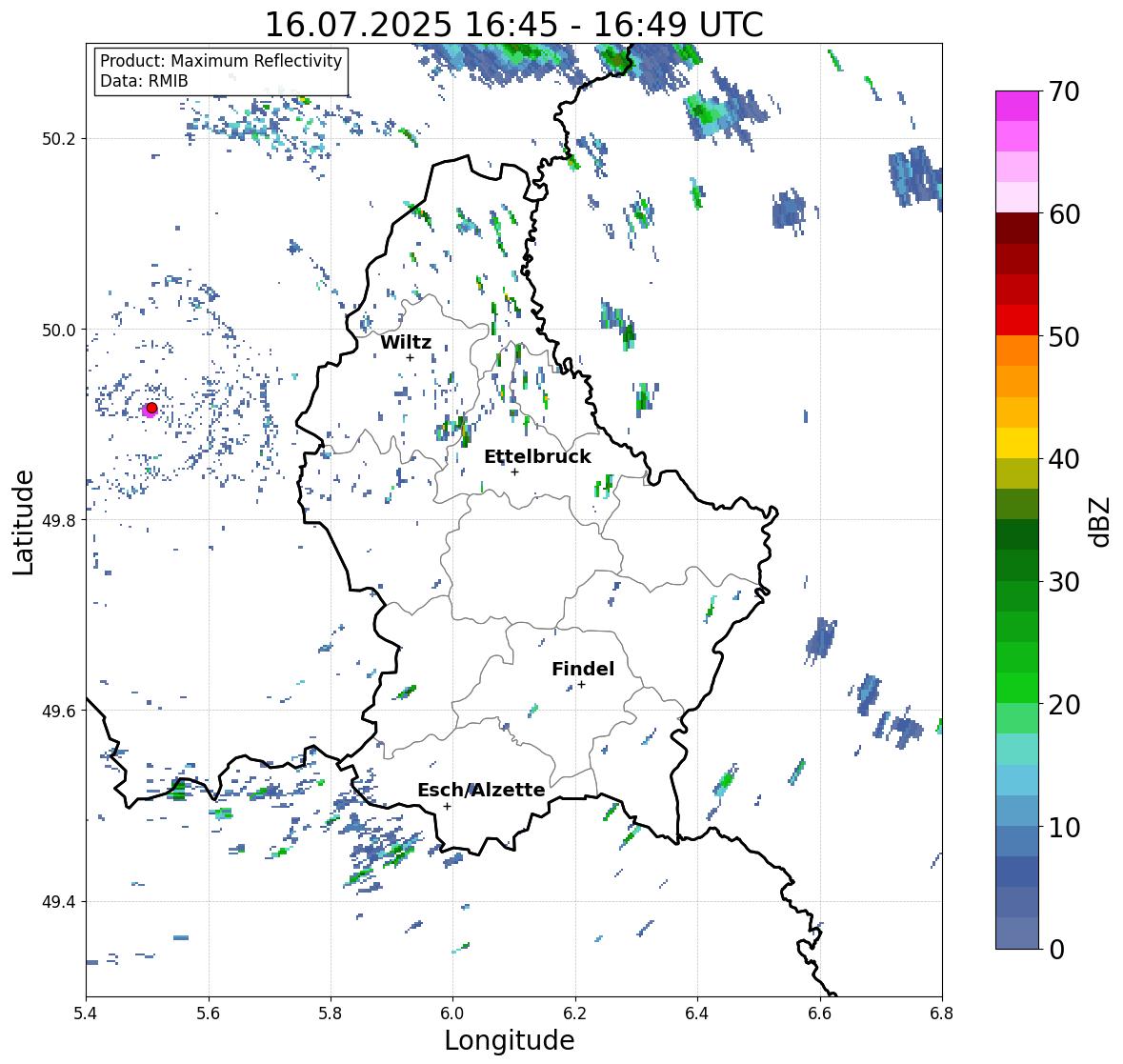Viewport: 1123px width, 1064px height.
Task: Click the Longitude axis label
Action: [x=510, y=1040]
